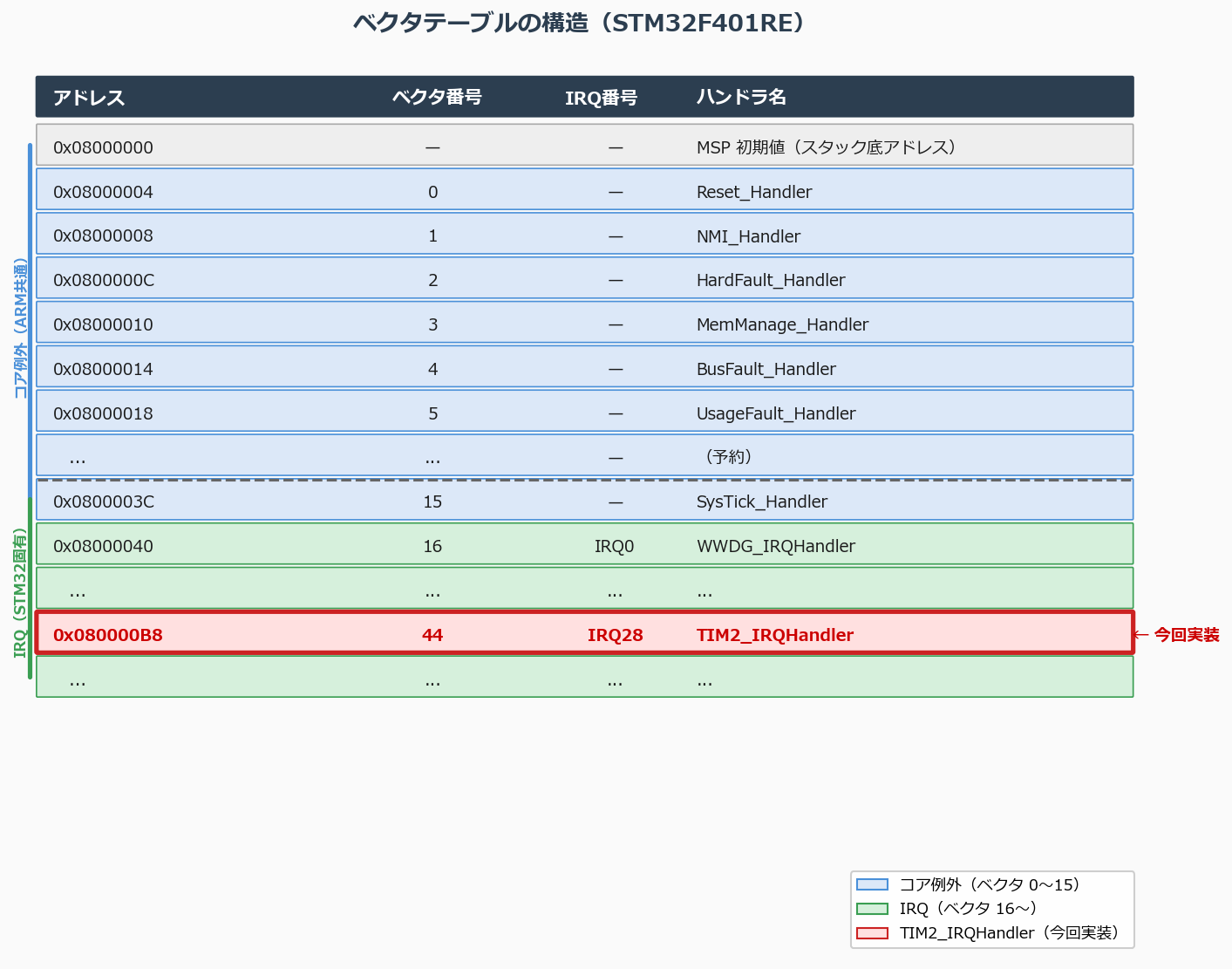1232x969 pixels.
Task: Click the address 0x080000B8 link
Action: (x=107, y=635)
